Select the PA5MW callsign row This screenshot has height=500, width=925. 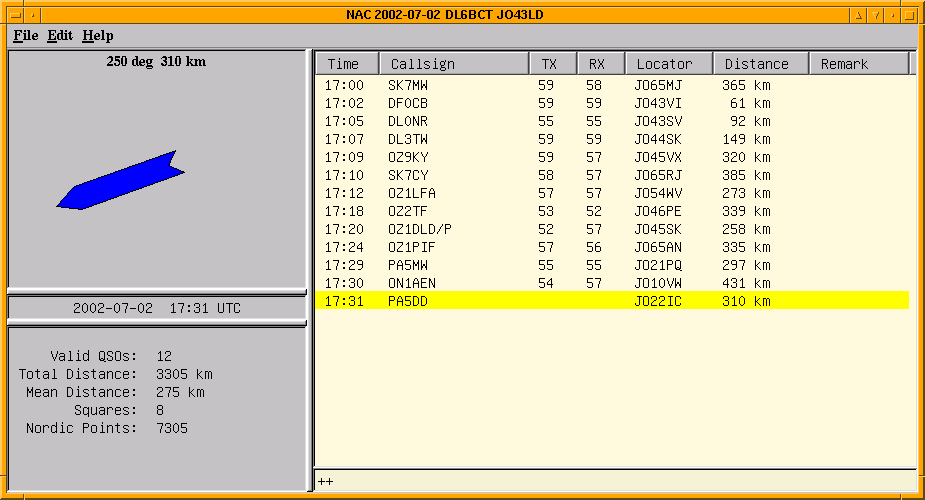612,265
